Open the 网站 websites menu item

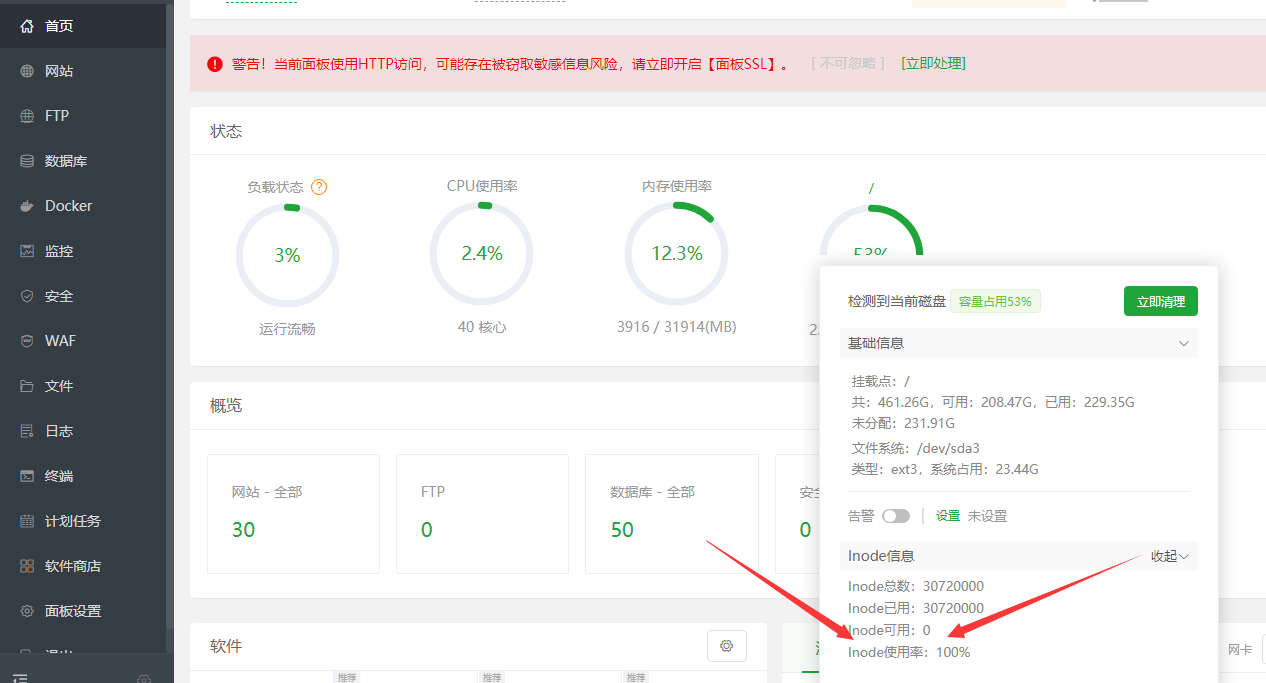pyautogui.click(x=83, y=71)
